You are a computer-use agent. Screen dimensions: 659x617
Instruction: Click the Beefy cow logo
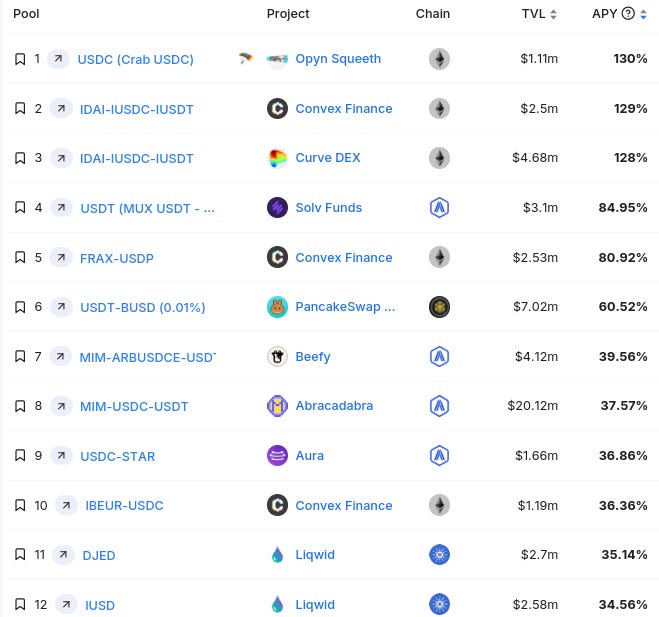277,356
